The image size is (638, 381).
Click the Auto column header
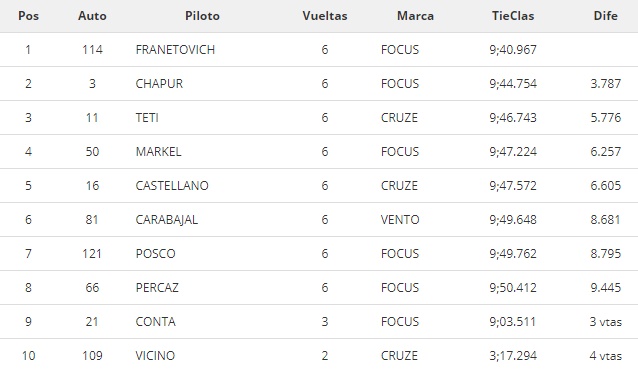(92, 16)
